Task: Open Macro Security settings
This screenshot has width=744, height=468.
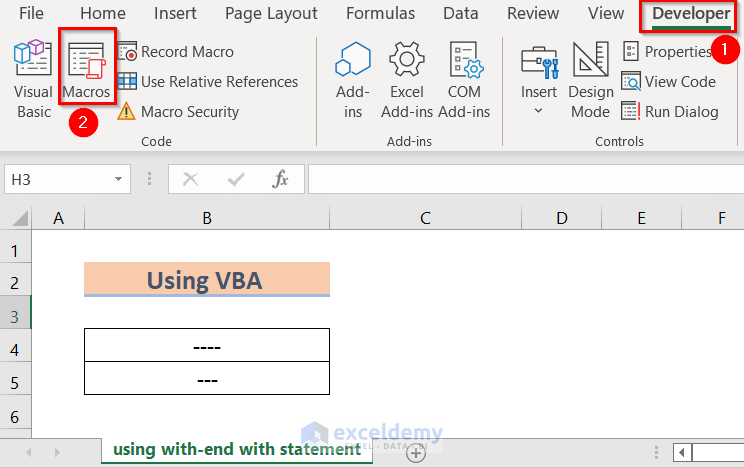Action: (178, 112)
